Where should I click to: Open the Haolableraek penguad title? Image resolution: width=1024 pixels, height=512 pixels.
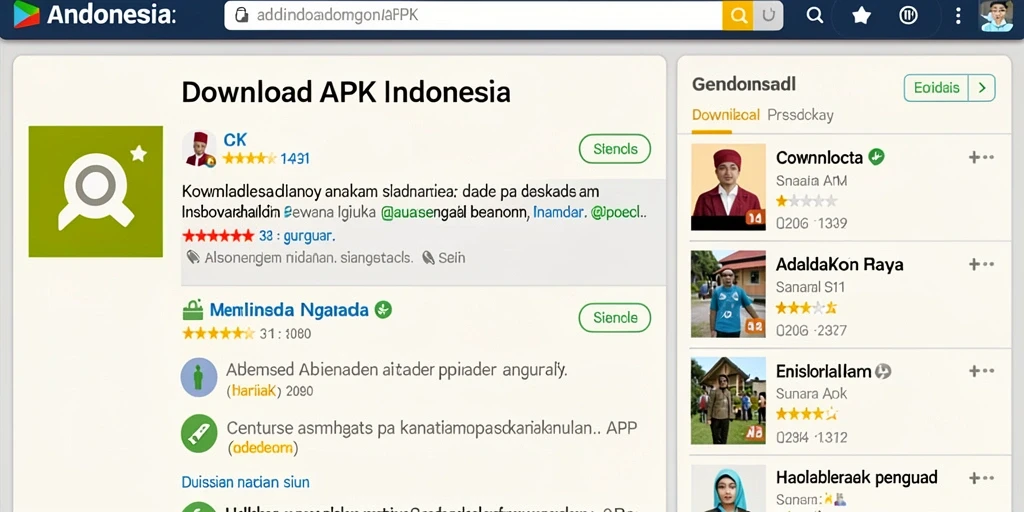[857, 477]
